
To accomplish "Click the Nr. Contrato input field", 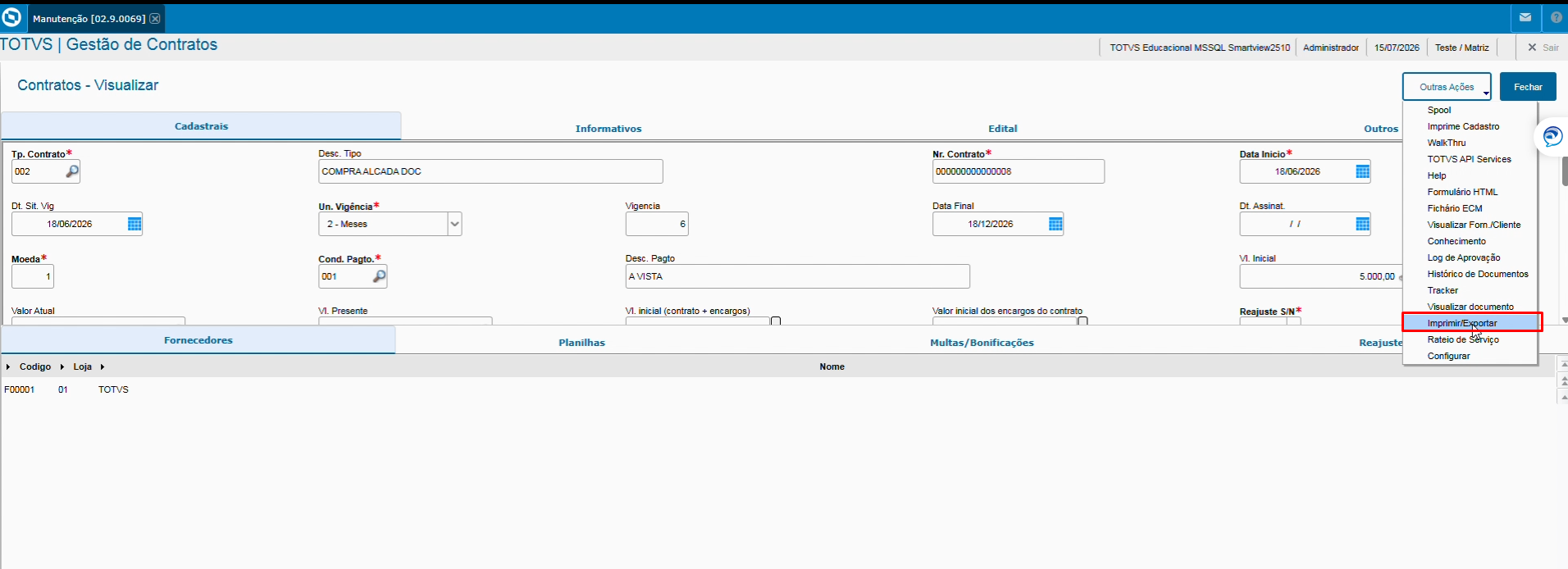I will [1019, 171].
